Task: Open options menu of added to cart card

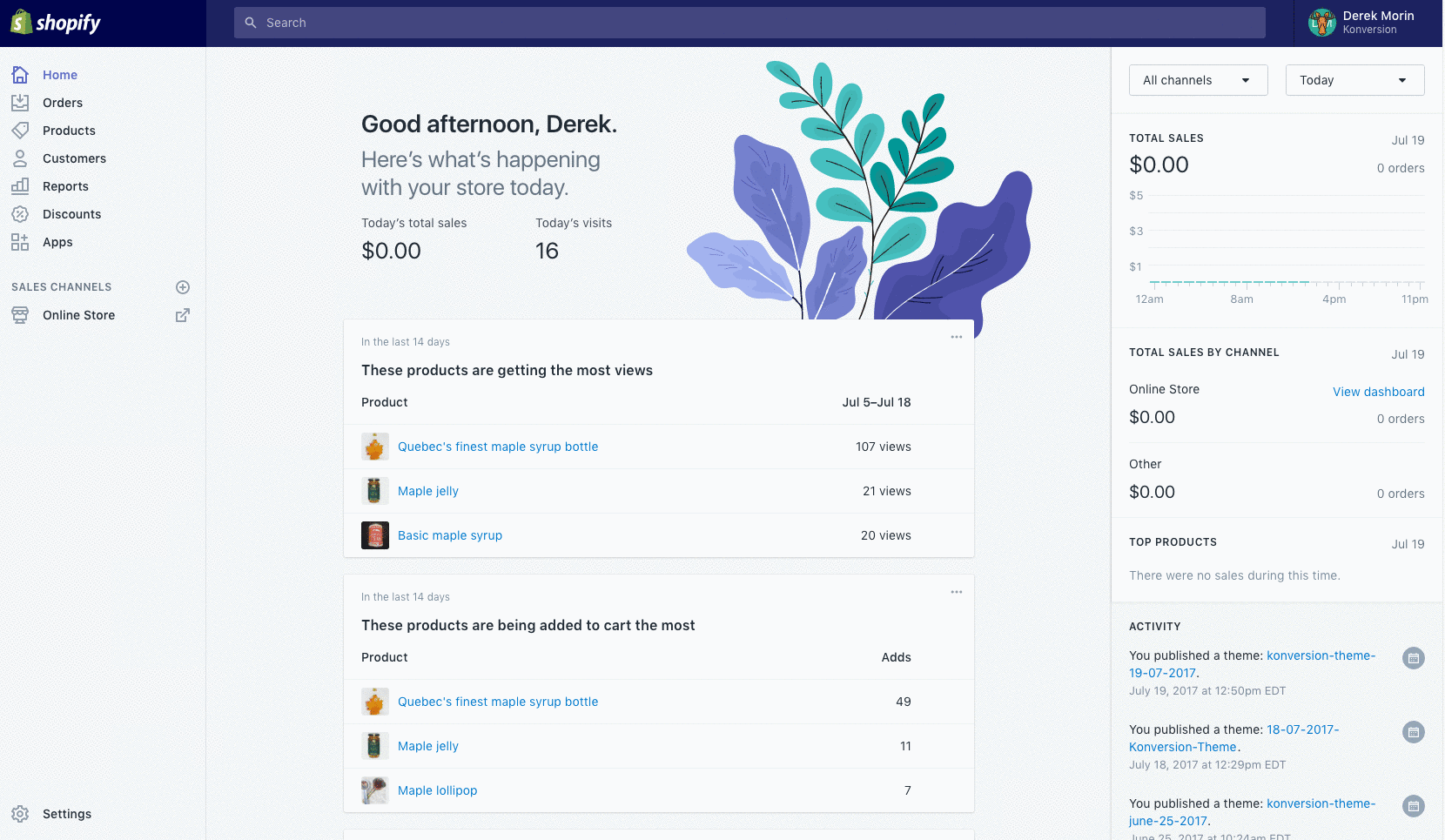Action: [x=957, y=592]
